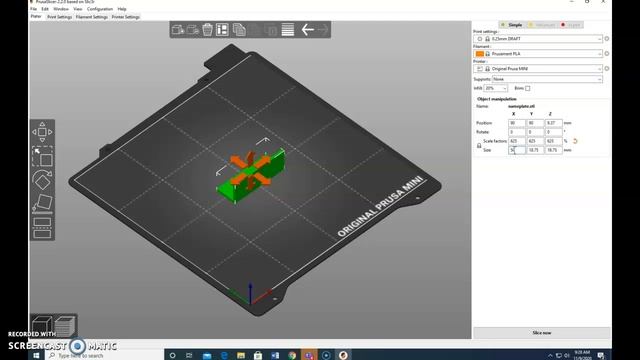Open the View menu
Image resolution: width=640 pixels, height=360 pixels.
pyautogui.click(x=78, y=9)
